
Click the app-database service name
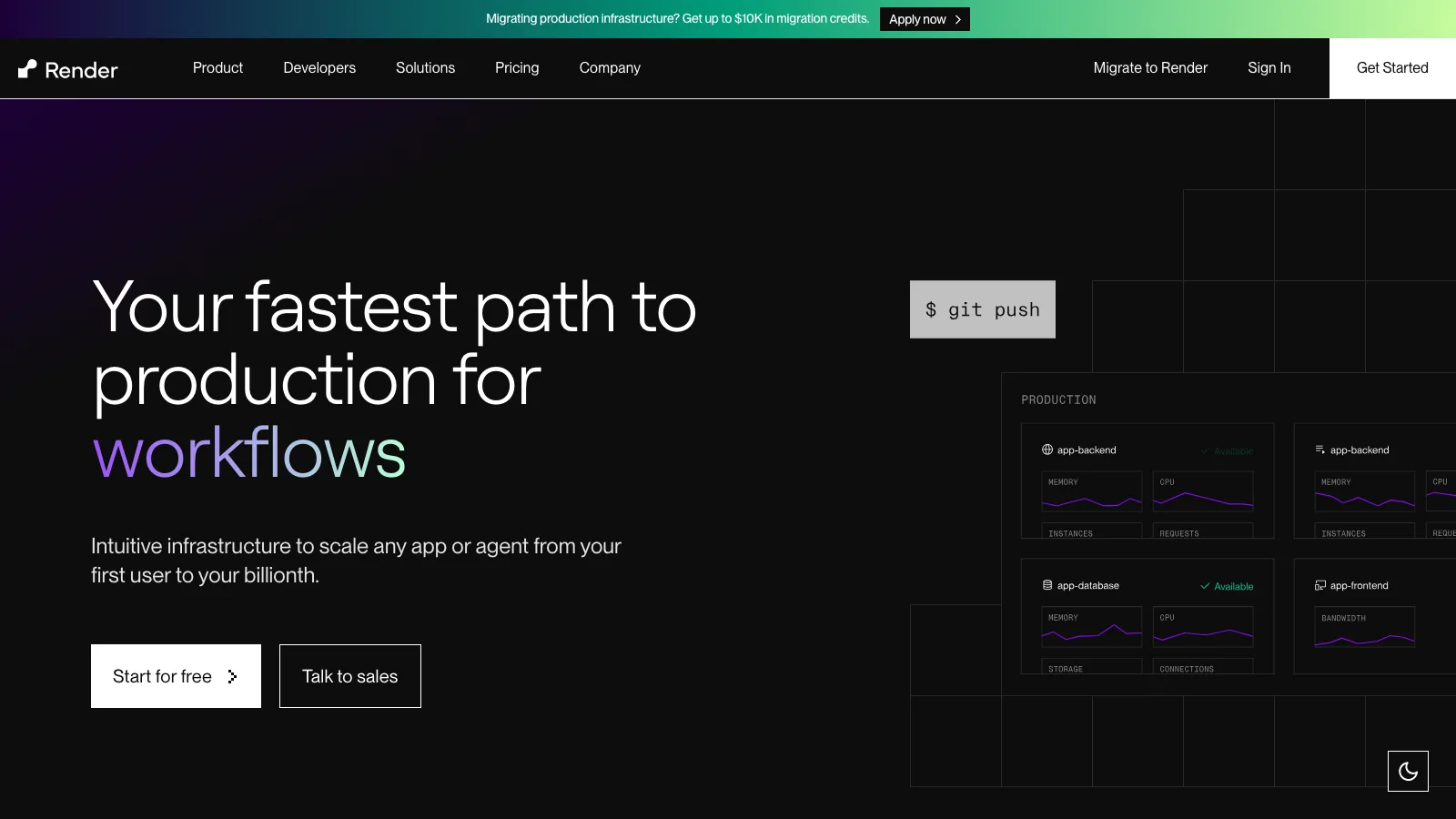tap(1088, 585)
